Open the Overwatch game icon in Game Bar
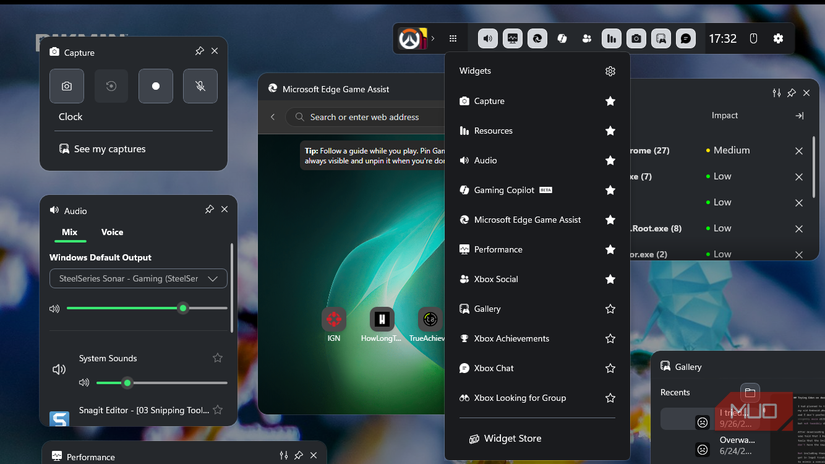The height and width of the screenshot is (464, 825). click(412, 38)
